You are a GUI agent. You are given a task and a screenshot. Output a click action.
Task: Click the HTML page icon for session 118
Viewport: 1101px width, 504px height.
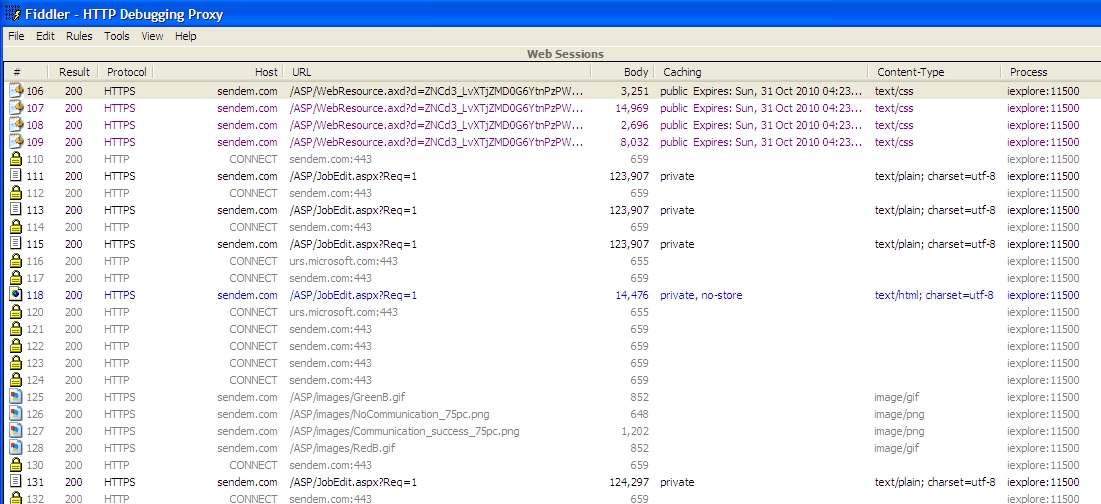tap(15, 295)
